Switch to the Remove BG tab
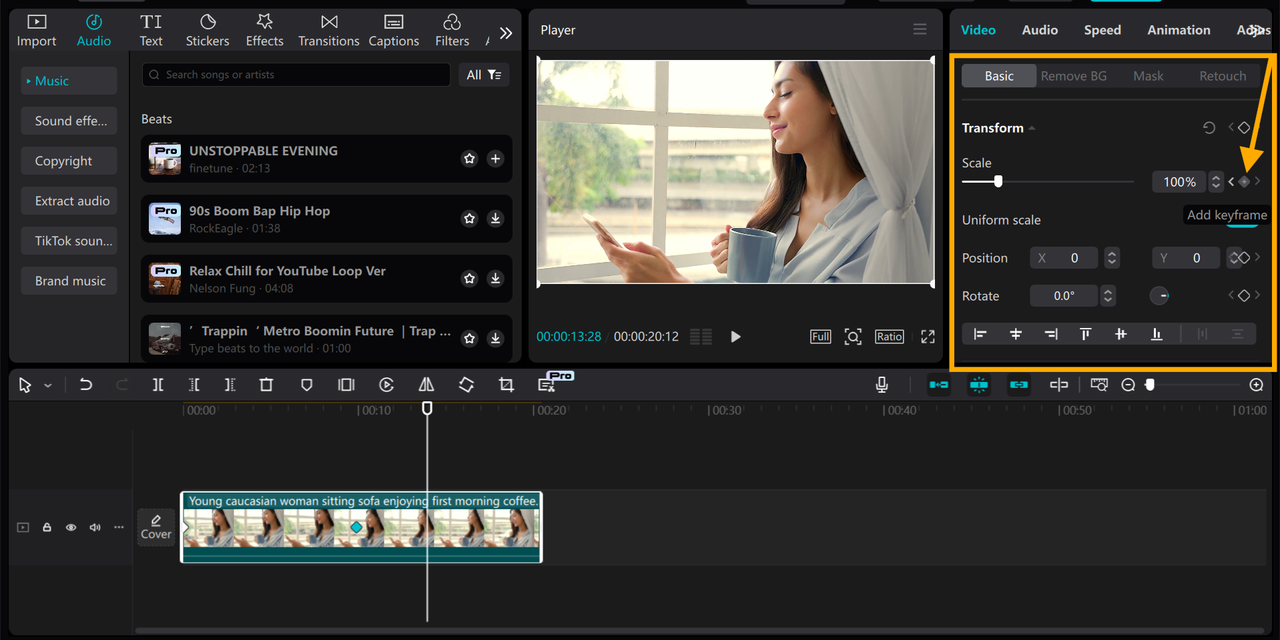This screenshot has width=1280, height=640. point(1073,75)
